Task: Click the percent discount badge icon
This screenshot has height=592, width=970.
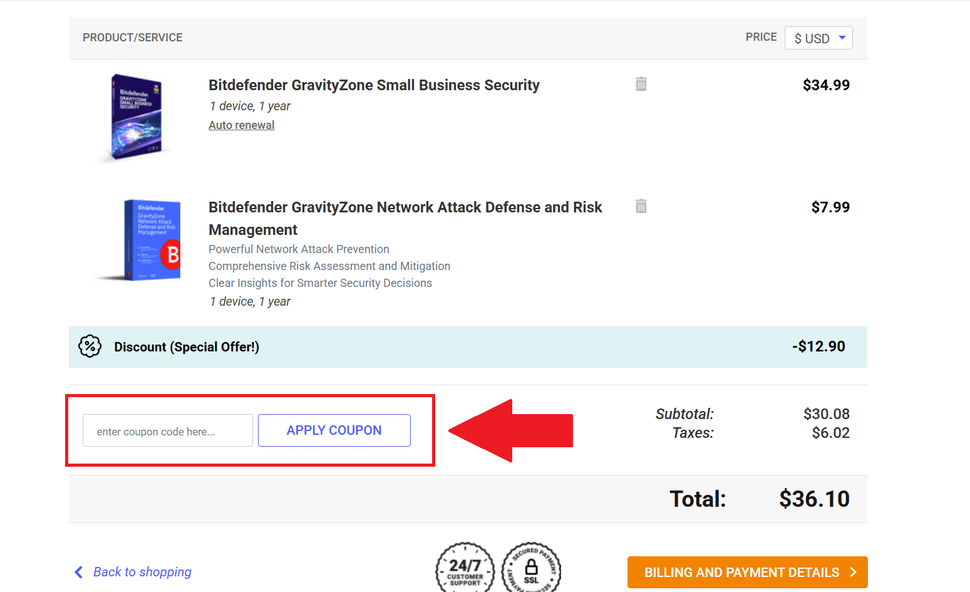Action: (90, 346)
